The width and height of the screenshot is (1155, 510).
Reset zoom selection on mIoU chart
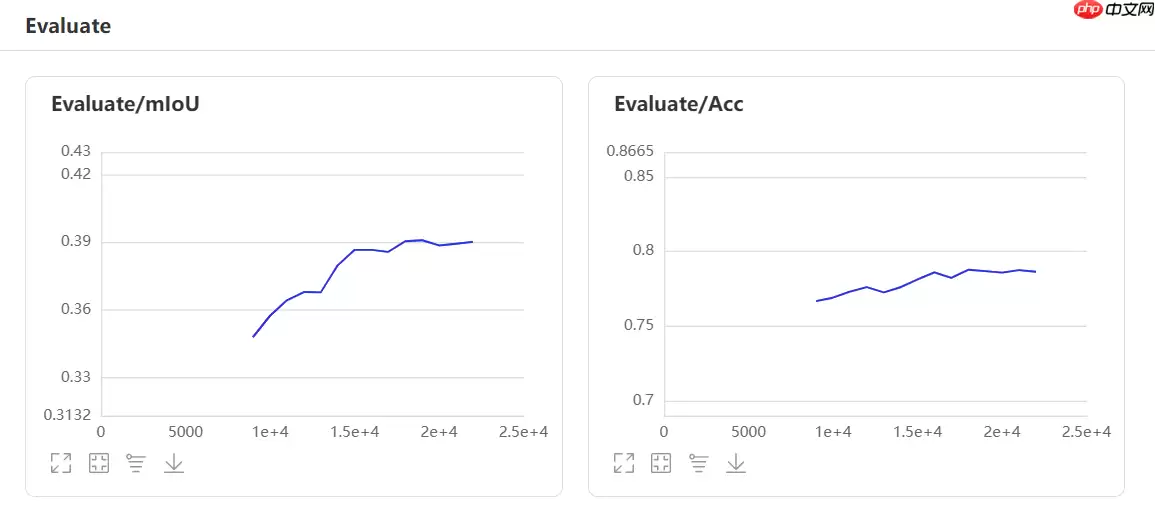pos(98,462)
